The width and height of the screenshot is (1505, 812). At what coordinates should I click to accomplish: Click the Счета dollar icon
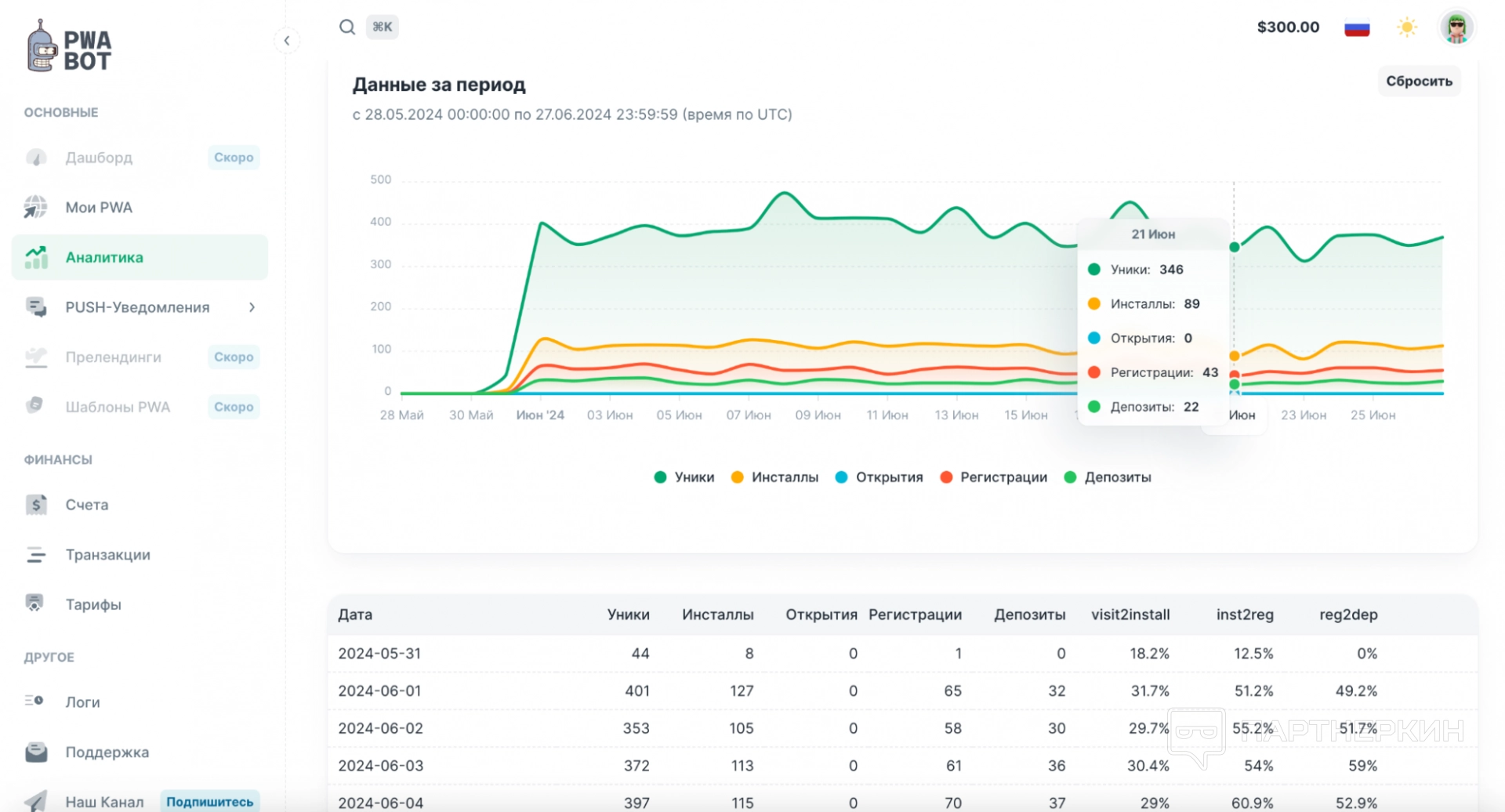tap(36, 505)
